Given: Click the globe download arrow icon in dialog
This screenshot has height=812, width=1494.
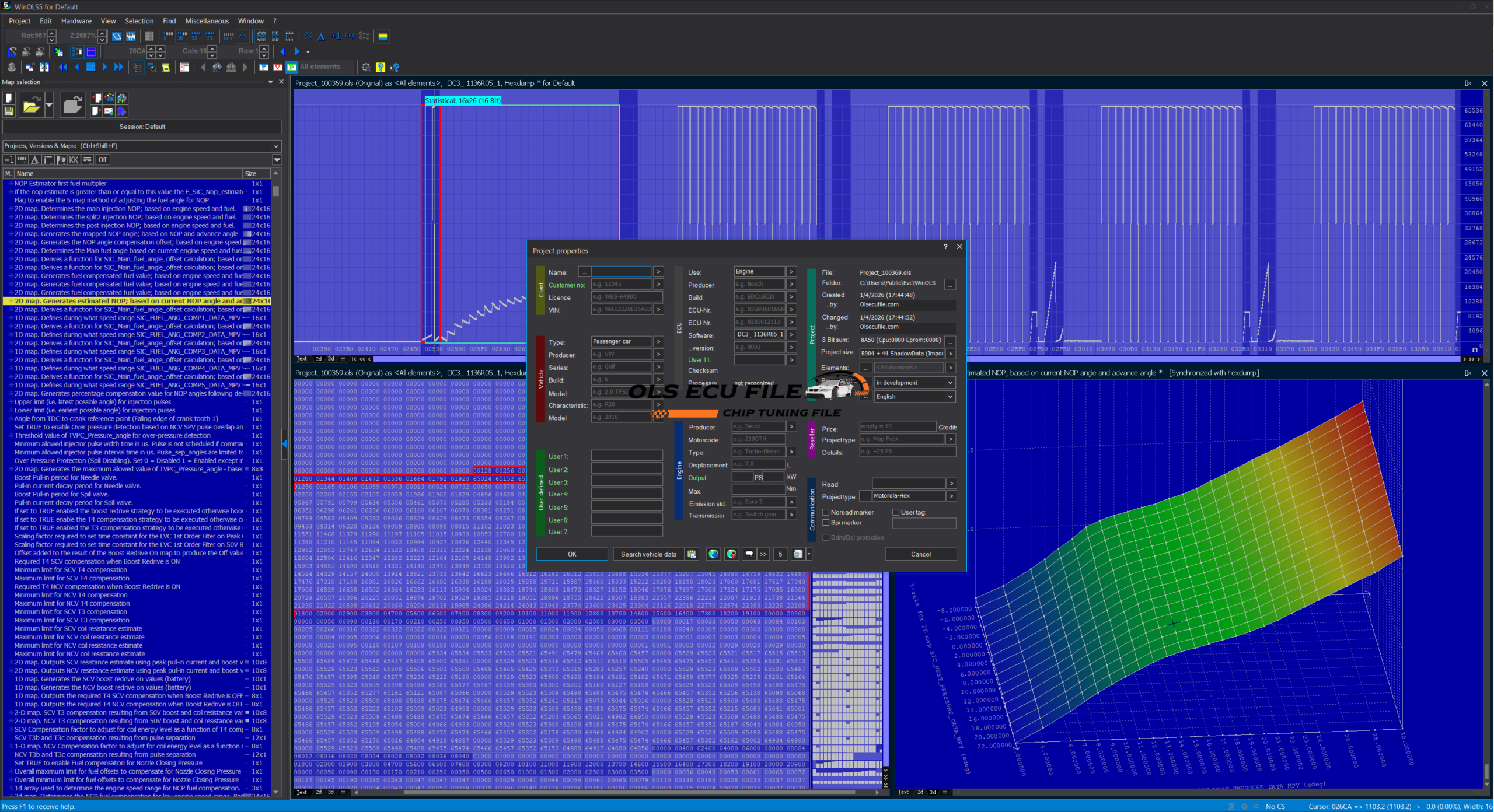Looking at the screenshot, I should click(713, 554).
